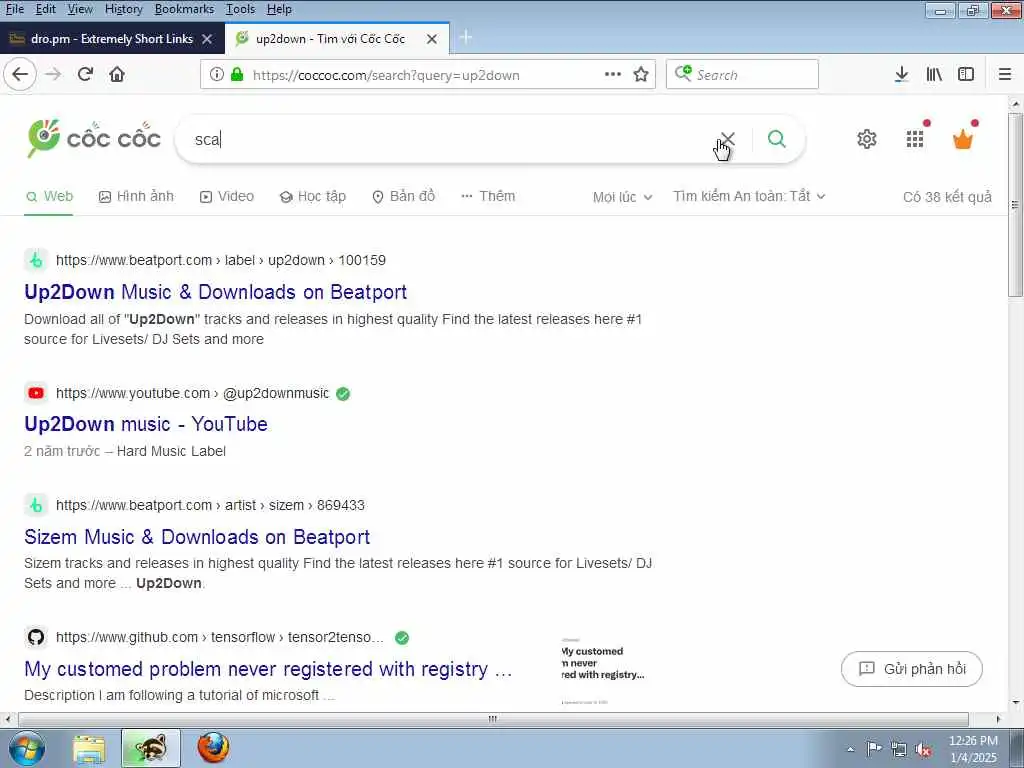Click the network tray icon
This screenshot has height=768, width=1024.
[899, 750]
